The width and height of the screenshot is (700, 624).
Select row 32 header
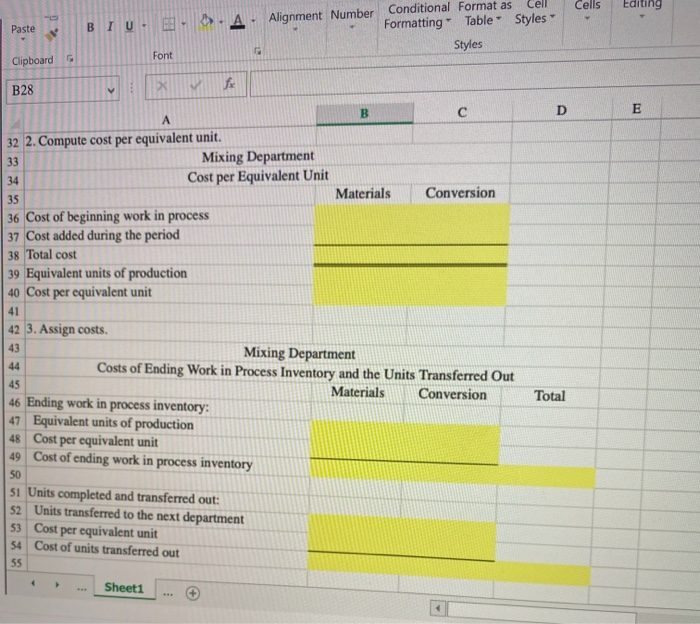pos(13,143)
